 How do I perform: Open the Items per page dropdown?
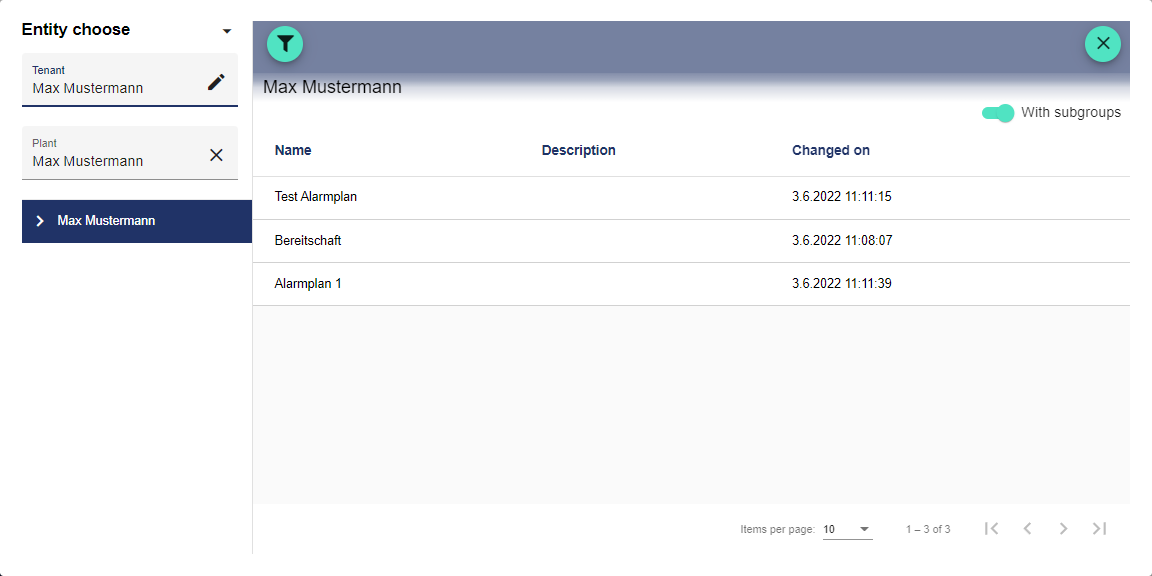[x=847, y=529]
